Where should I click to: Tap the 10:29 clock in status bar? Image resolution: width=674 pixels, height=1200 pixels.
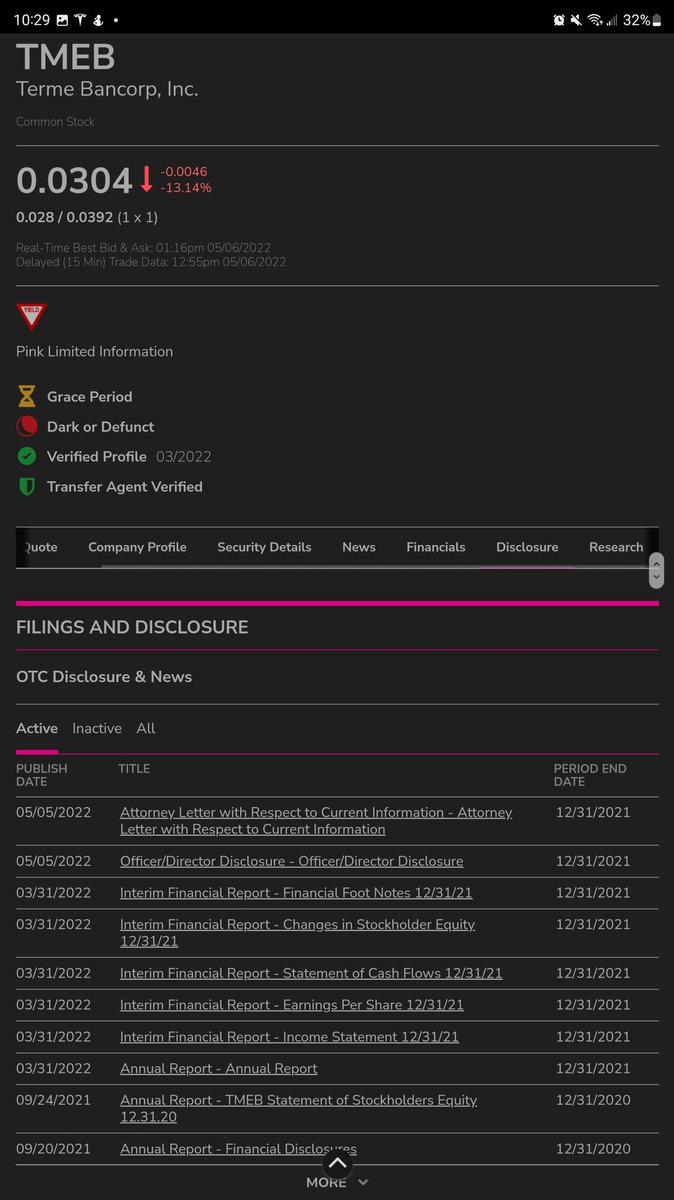pyautogui.click(x=31, y=20)
